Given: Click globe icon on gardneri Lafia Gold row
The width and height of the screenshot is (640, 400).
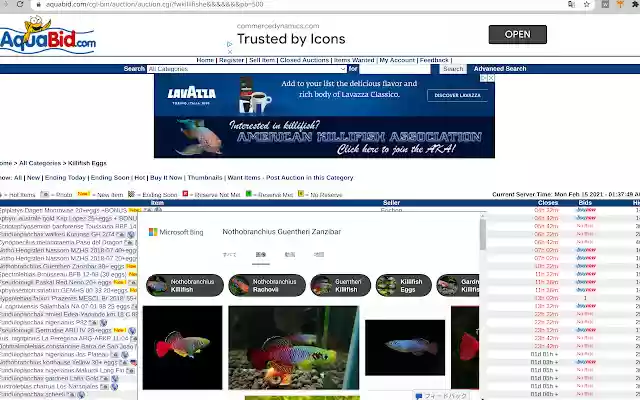Looking at the screenshot, I should (x=115, y=378).
